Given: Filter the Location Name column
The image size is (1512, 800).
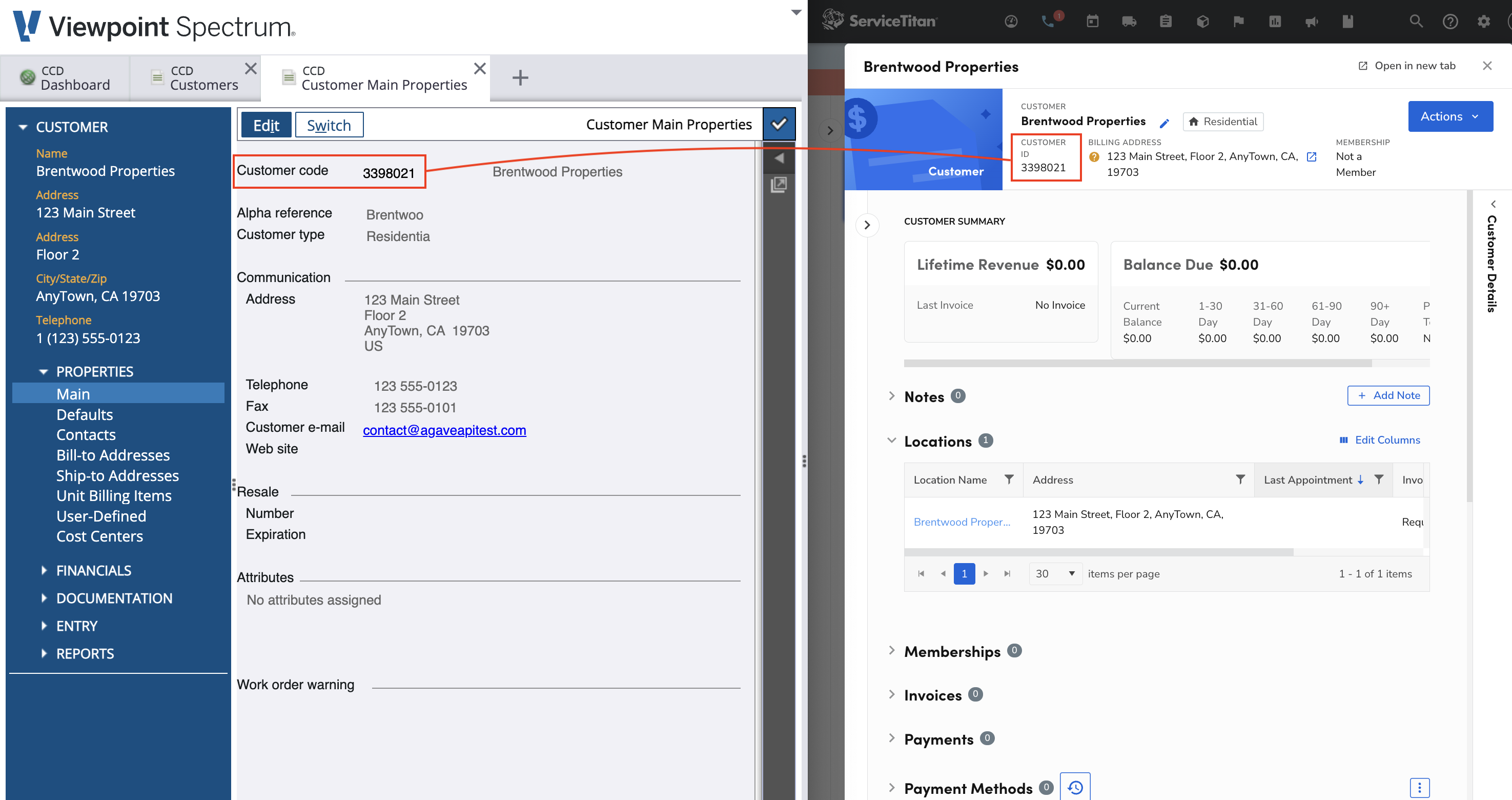Looking at the screenshot, I should pyautogui.click(x=1008, y=479).
